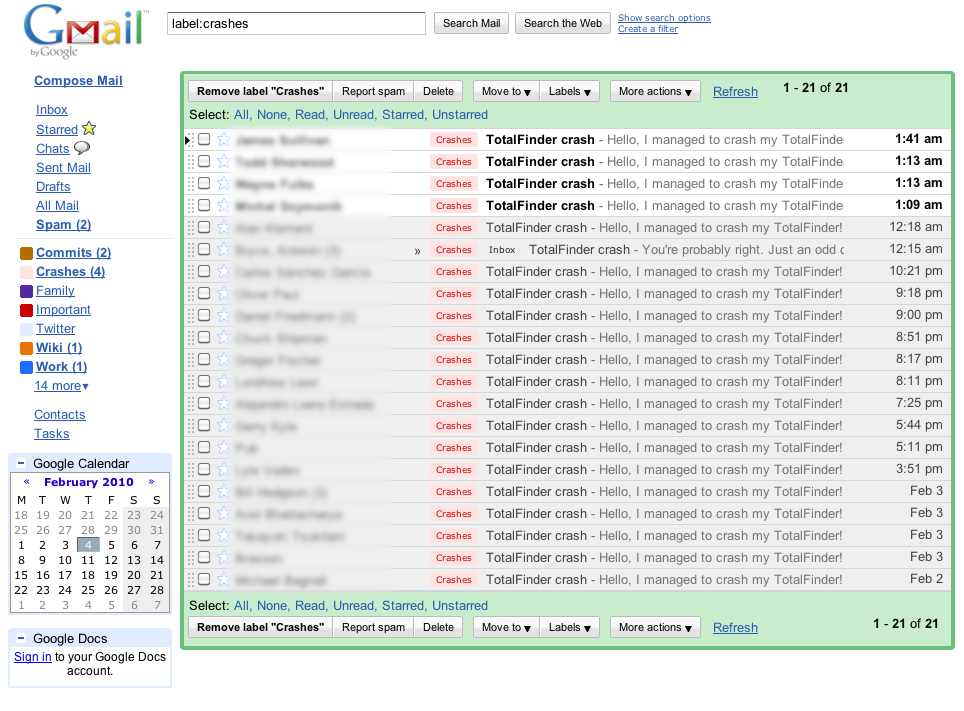964x711 pixels.
Task: Expand the top More actions menu
Action: [655, 92]
